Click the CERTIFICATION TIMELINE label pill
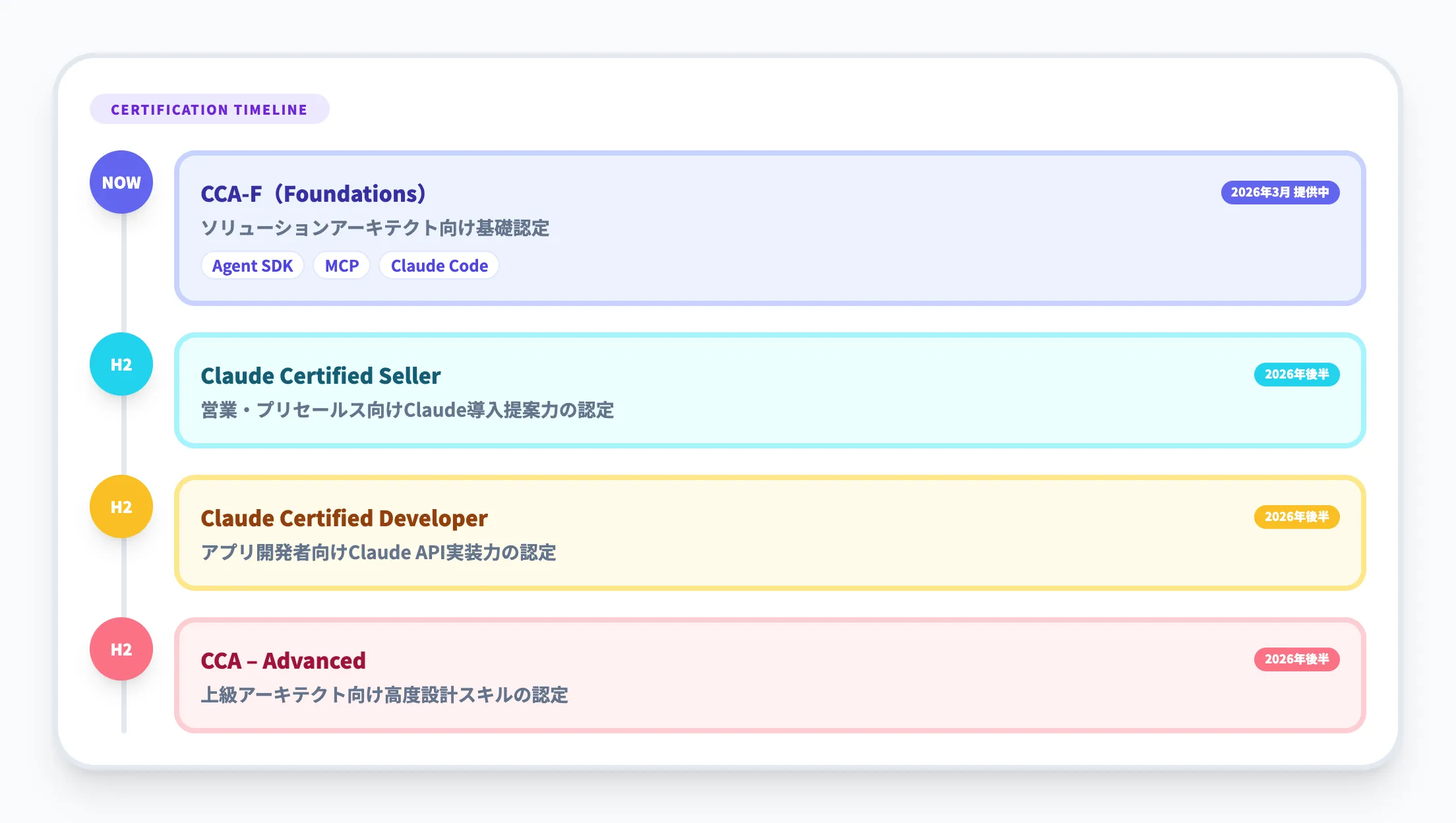This screenshot has height=823, width=1456. (210, 109)
